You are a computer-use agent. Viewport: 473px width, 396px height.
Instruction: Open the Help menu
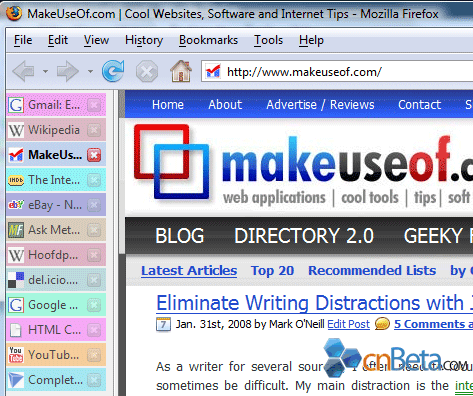pos(311,40)
